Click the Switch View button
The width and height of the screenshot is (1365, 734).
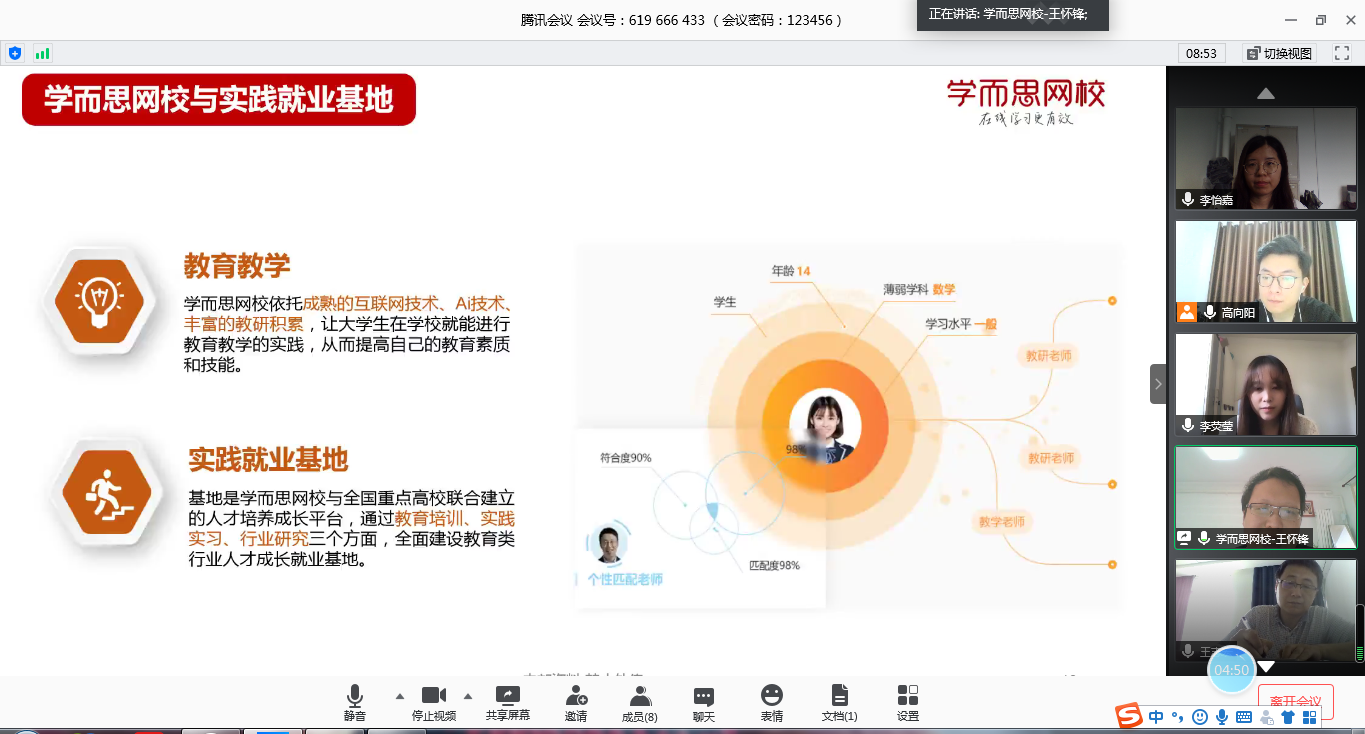pos(1280,53)
